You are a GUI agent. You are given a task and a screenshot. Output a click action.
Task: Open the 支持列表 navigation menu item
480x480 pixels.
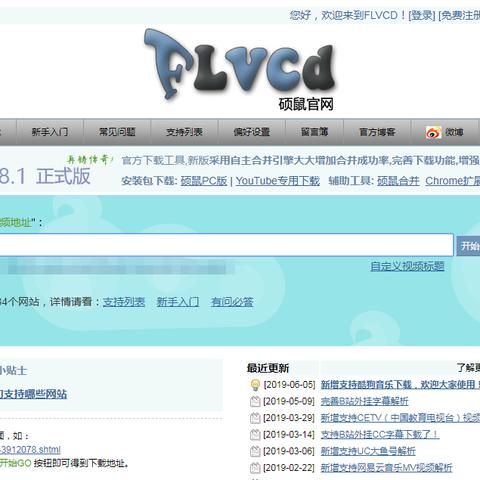184,132
